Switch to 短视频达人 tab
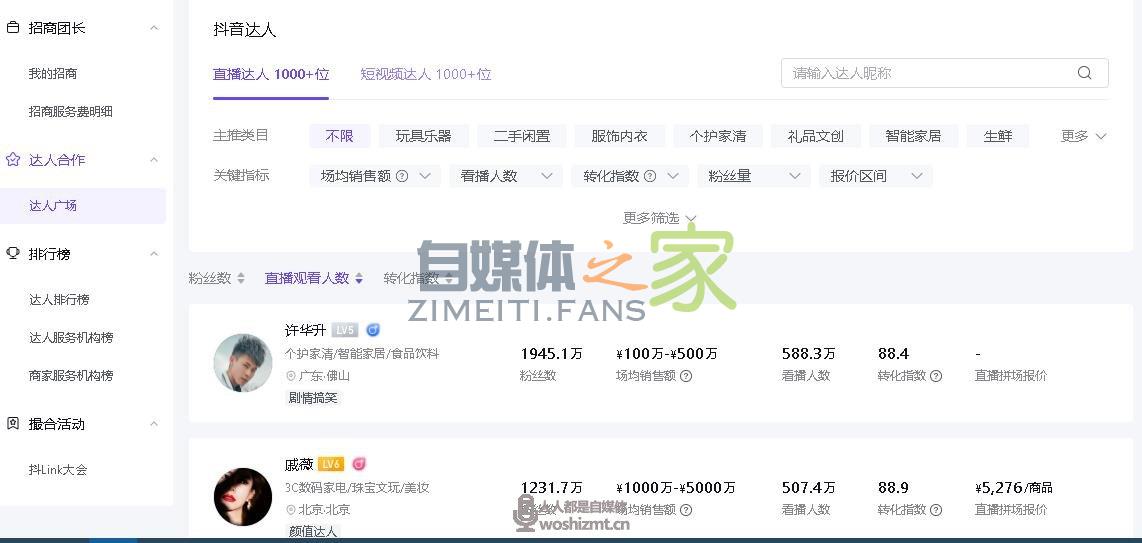Viewport: 1142px width, 543px height. (x=425, y=74)
